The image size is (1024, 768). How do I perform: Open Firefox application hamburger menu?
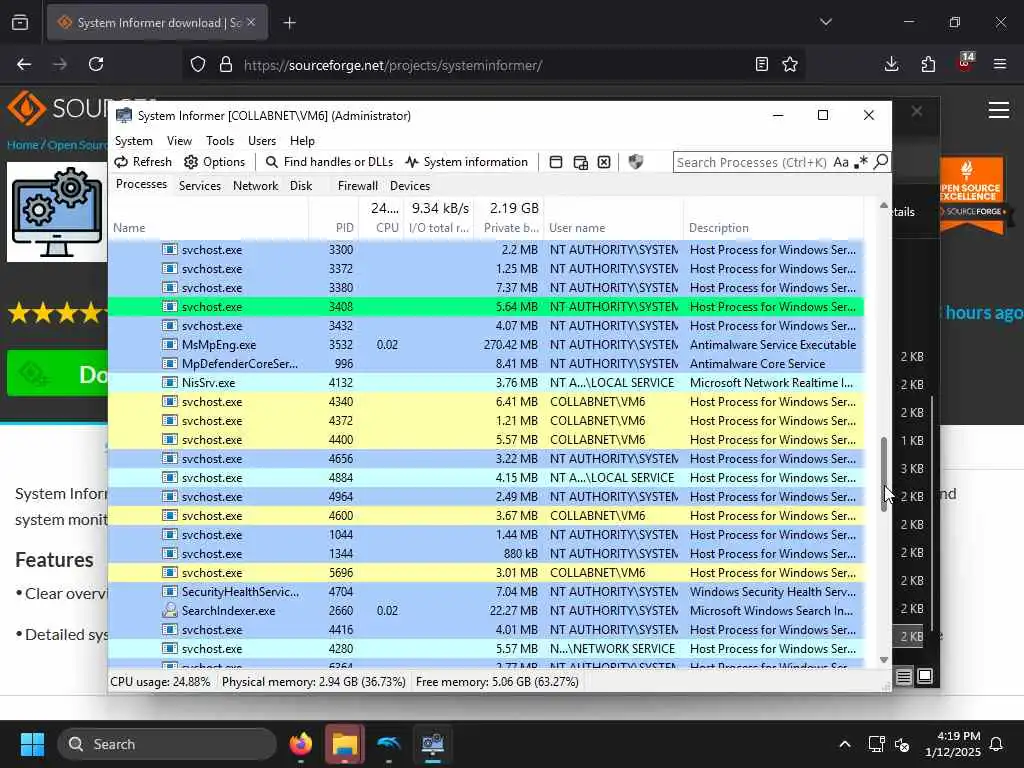click(x=1000, y=64)
